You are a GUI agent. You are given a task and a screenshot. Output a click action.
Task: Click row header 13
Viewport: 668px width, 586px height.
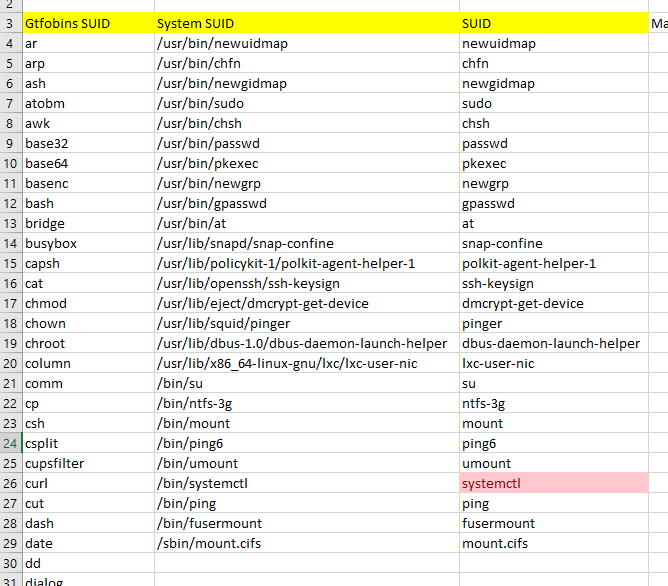11,224
